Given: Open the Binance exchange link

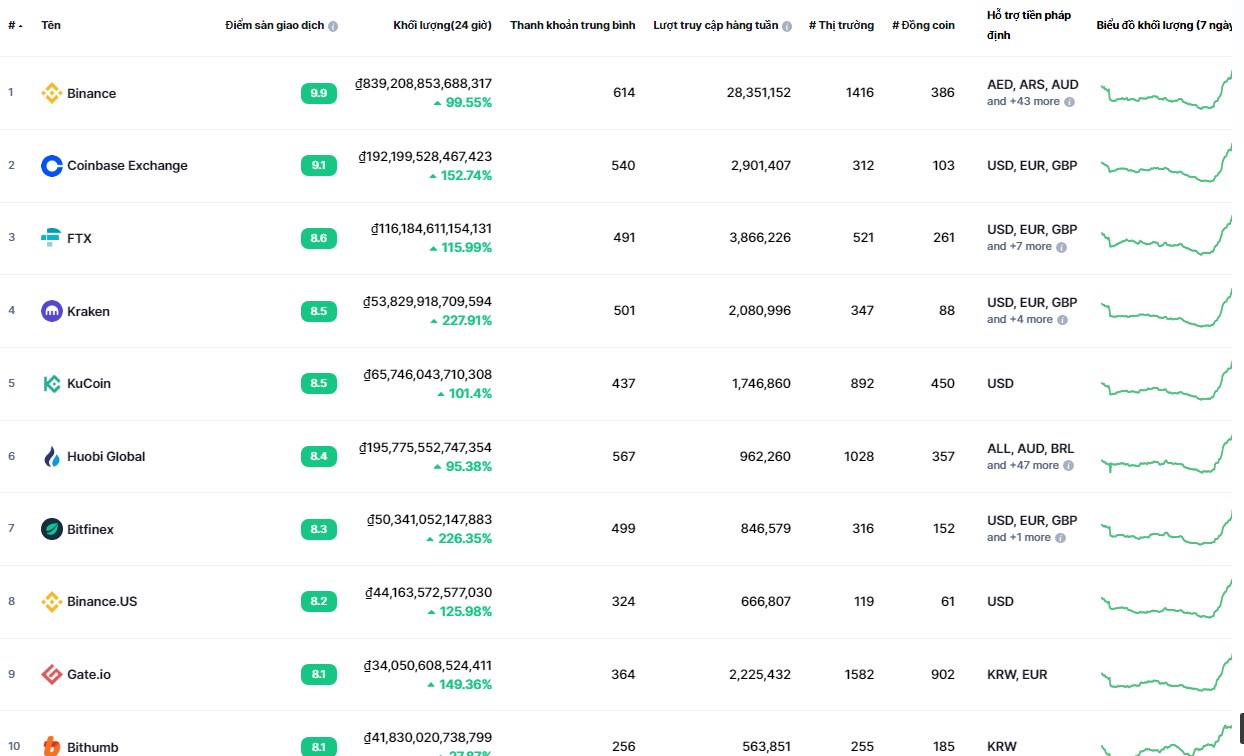Looking at the screenshot, I should [x=91, y=93].
